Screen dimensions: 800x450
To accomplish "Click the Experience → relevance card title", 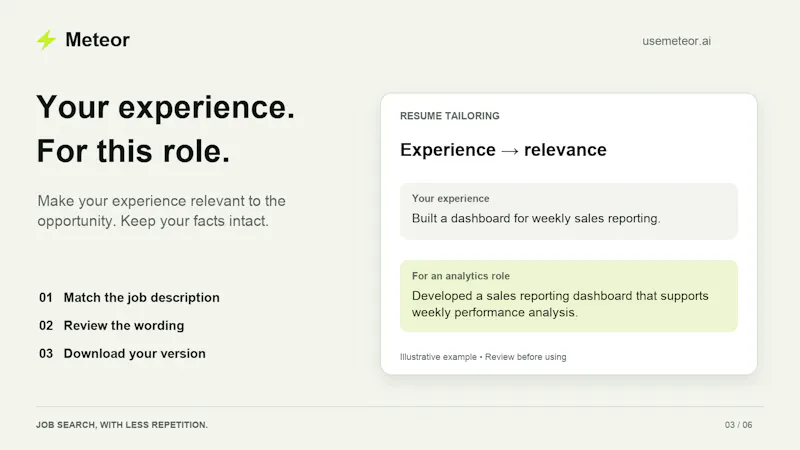I will 503,149.
